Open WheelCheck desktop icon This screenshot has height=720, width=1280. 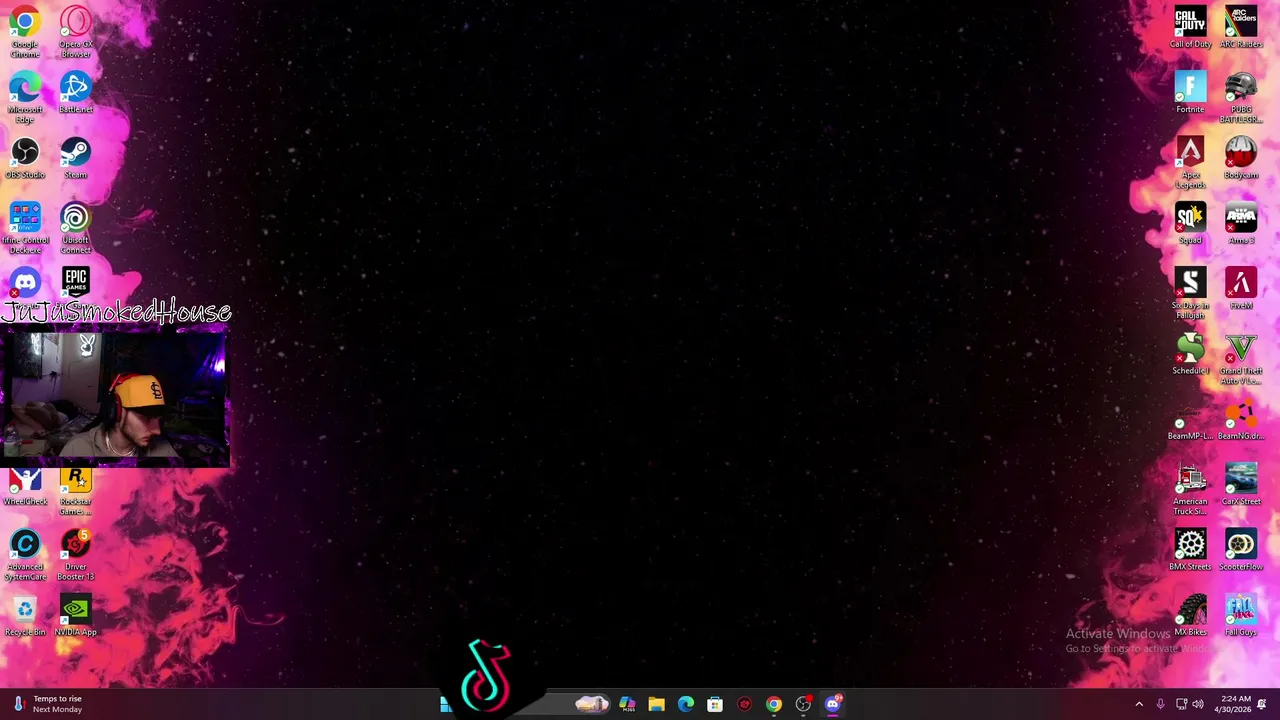tap(25, 487)
